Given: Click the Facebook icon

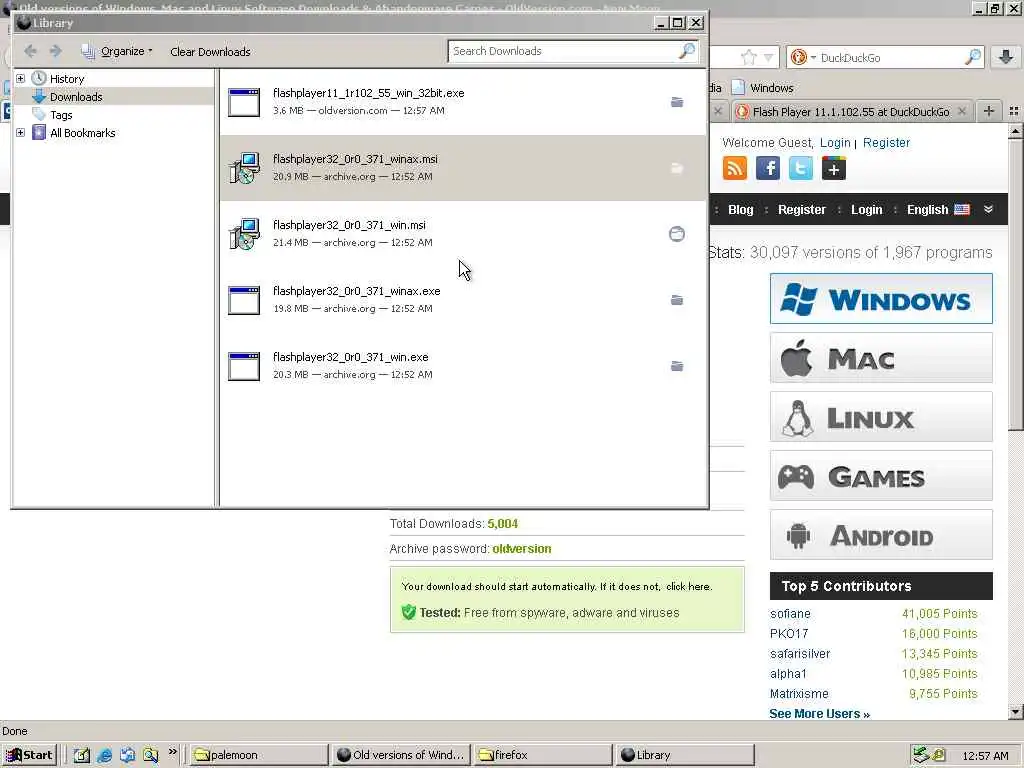Looking at the screenshot, I should click(x=768, y=168).
